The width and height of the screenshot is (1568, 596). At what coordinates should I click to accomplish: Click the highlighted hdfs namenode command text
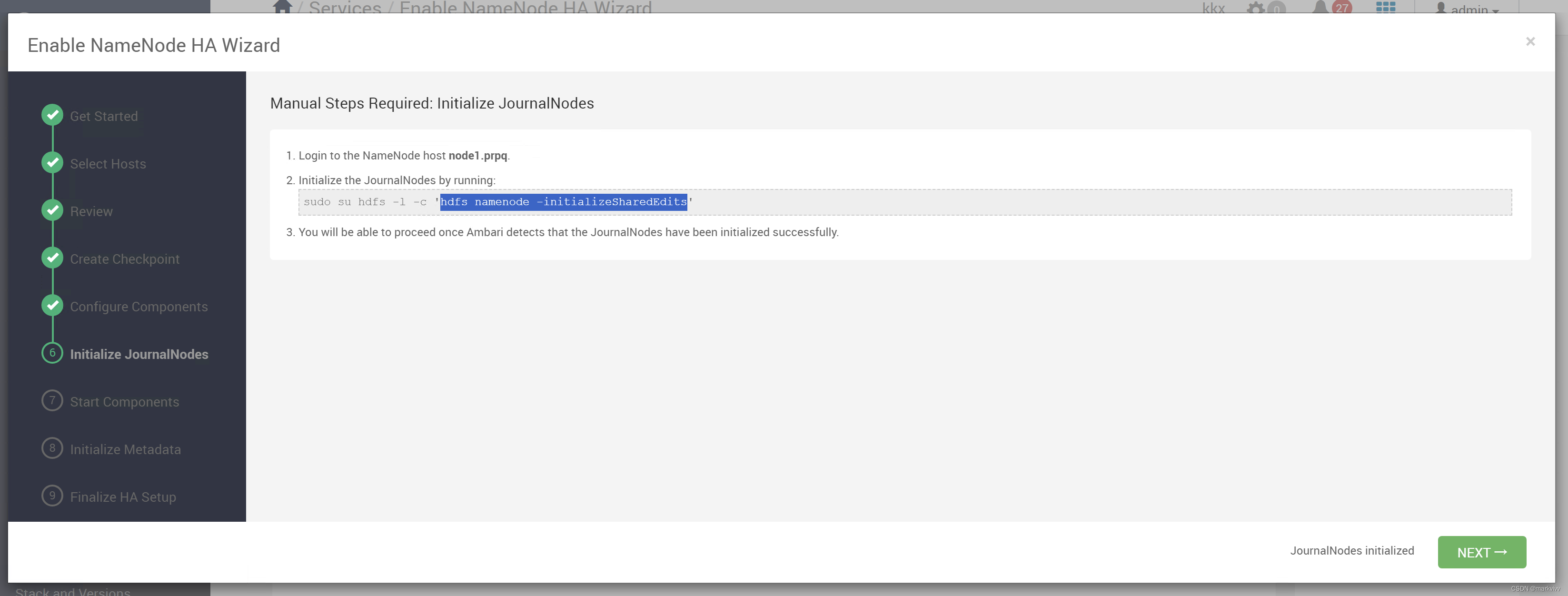pyautogui.click(x=564, y=202)
